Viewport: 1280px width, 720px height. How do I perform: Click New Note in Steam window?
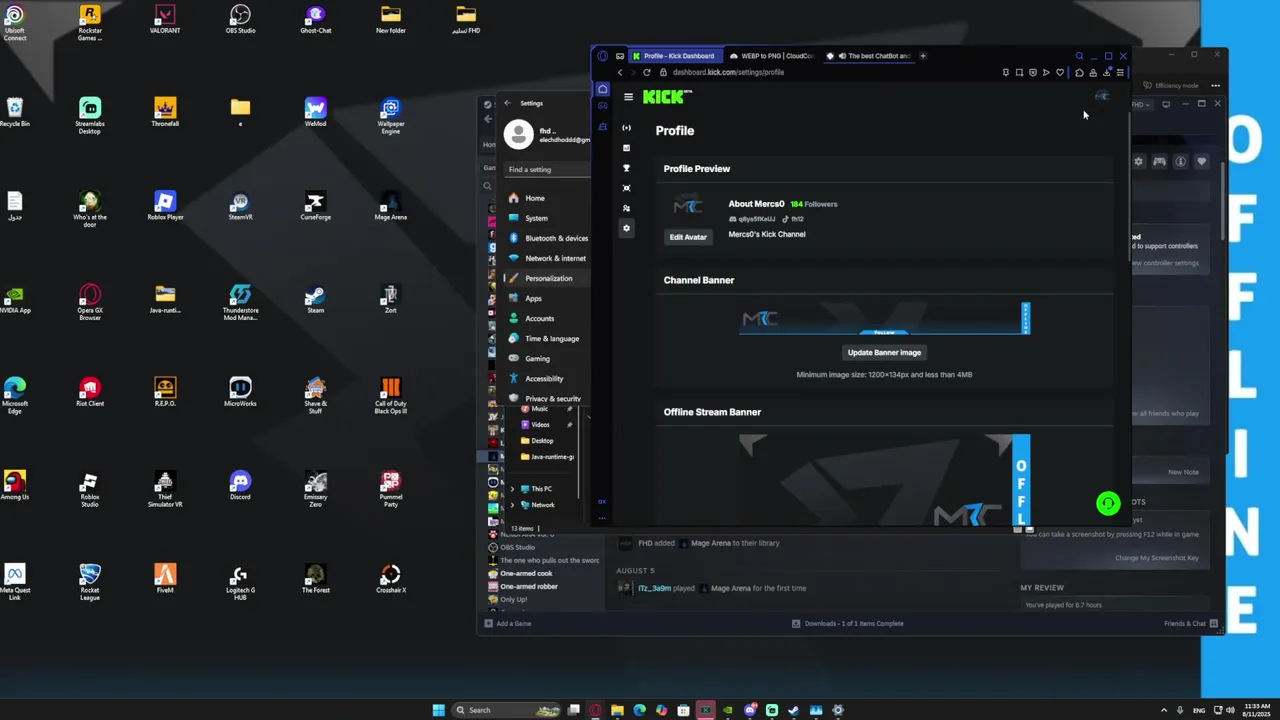(1183, 472)
